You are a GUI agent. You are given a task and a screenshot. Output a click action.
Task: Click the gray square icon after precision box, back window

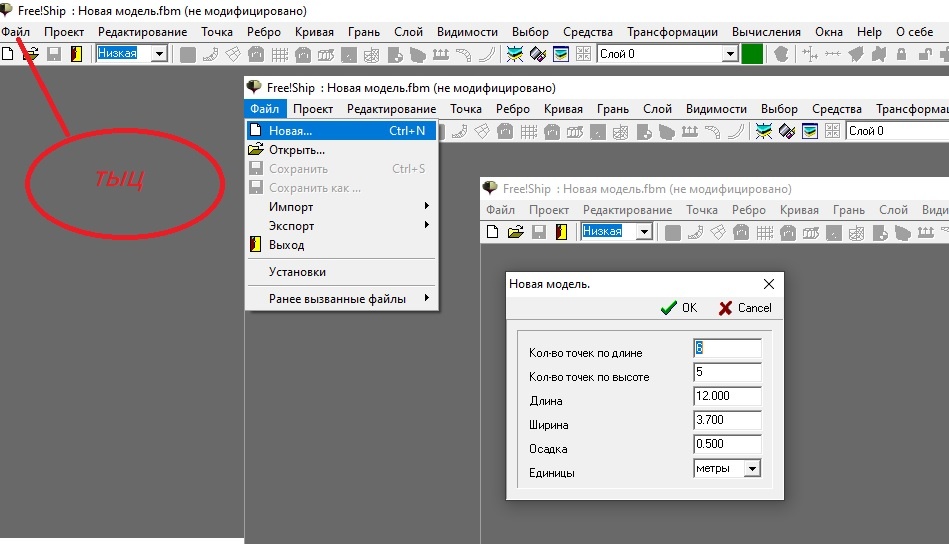pyautogui.click(x=188, y=54)
